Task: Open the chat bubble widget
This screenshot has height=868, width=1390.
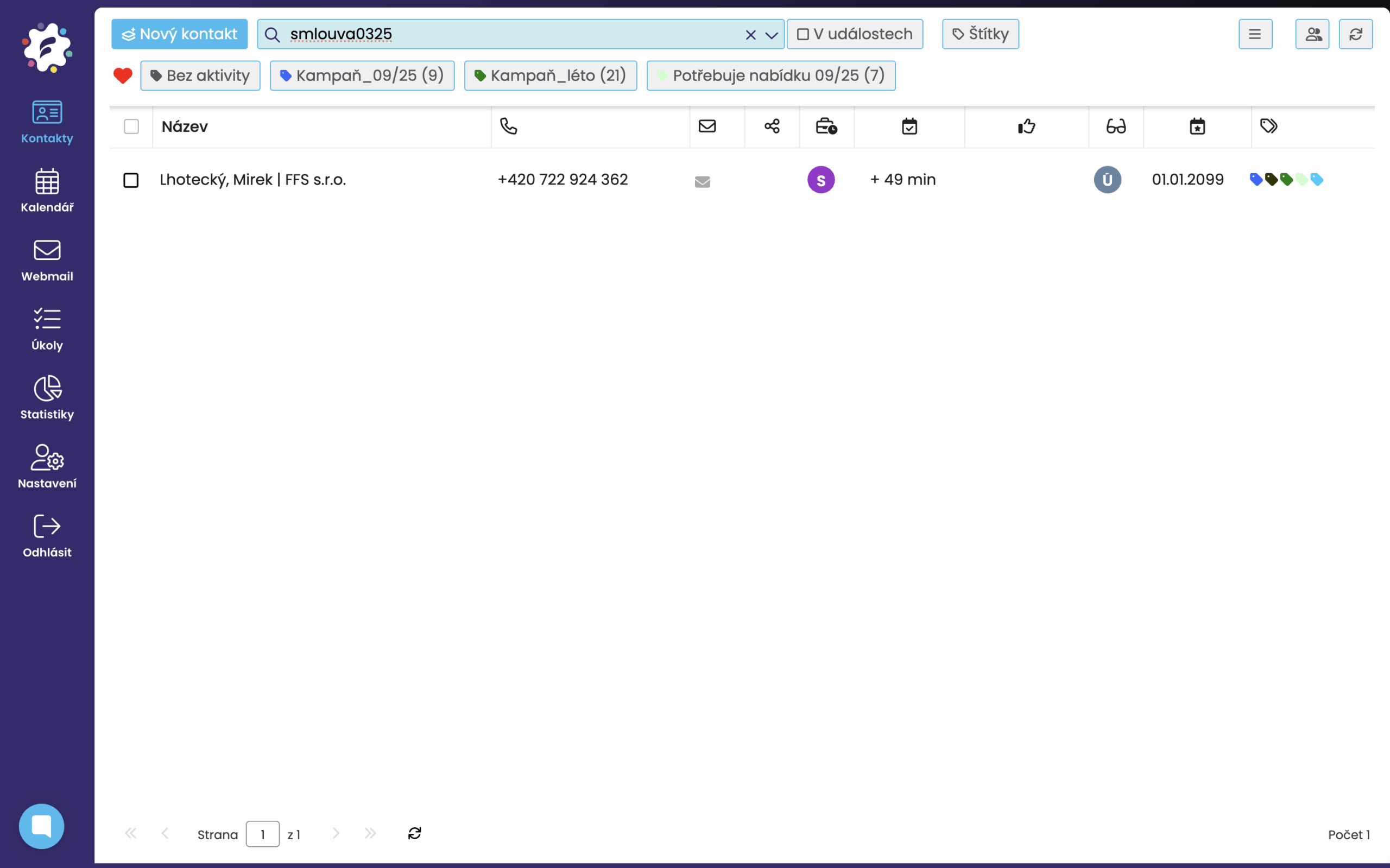Action: tap(41, 826)
